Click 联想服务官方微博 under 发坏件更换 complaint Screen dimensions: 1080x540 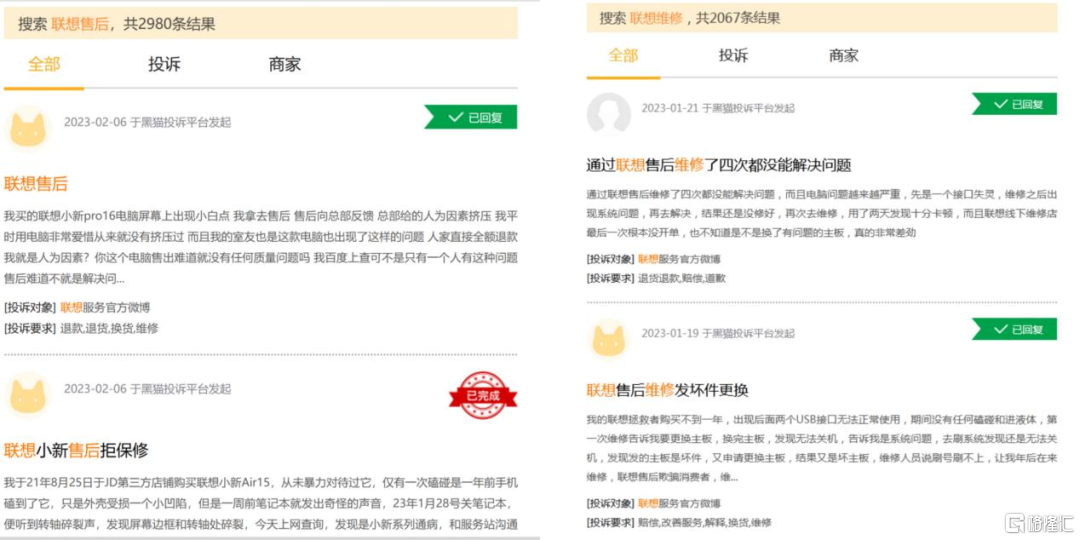click(680, 503)
